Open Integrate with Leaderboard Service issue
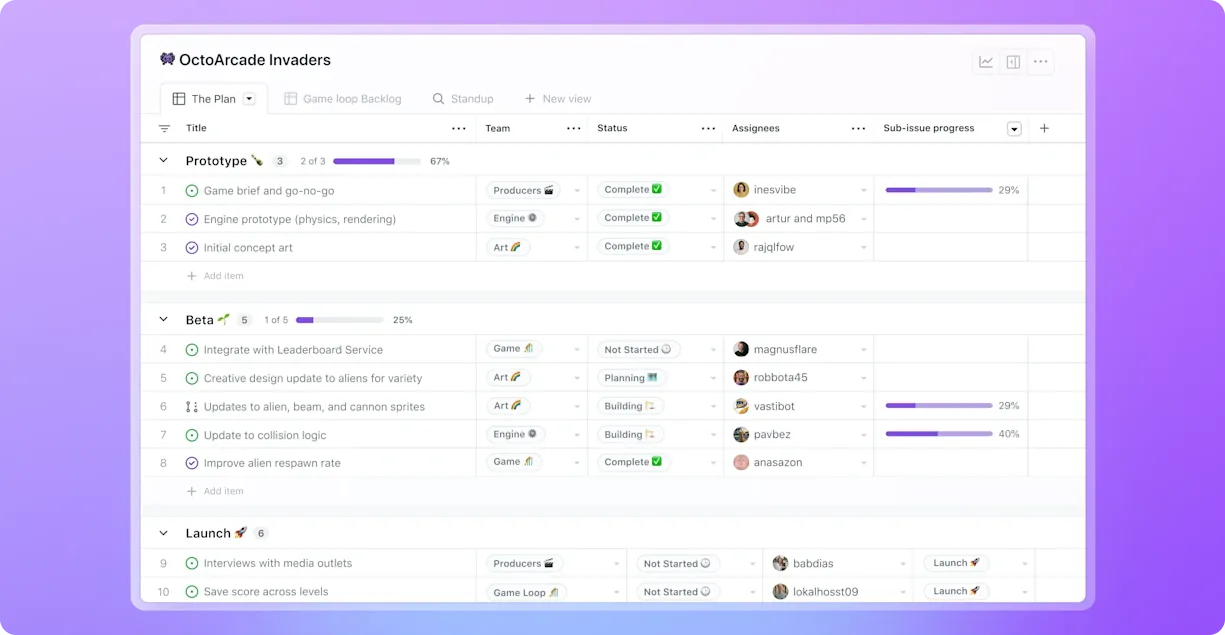 293,350
